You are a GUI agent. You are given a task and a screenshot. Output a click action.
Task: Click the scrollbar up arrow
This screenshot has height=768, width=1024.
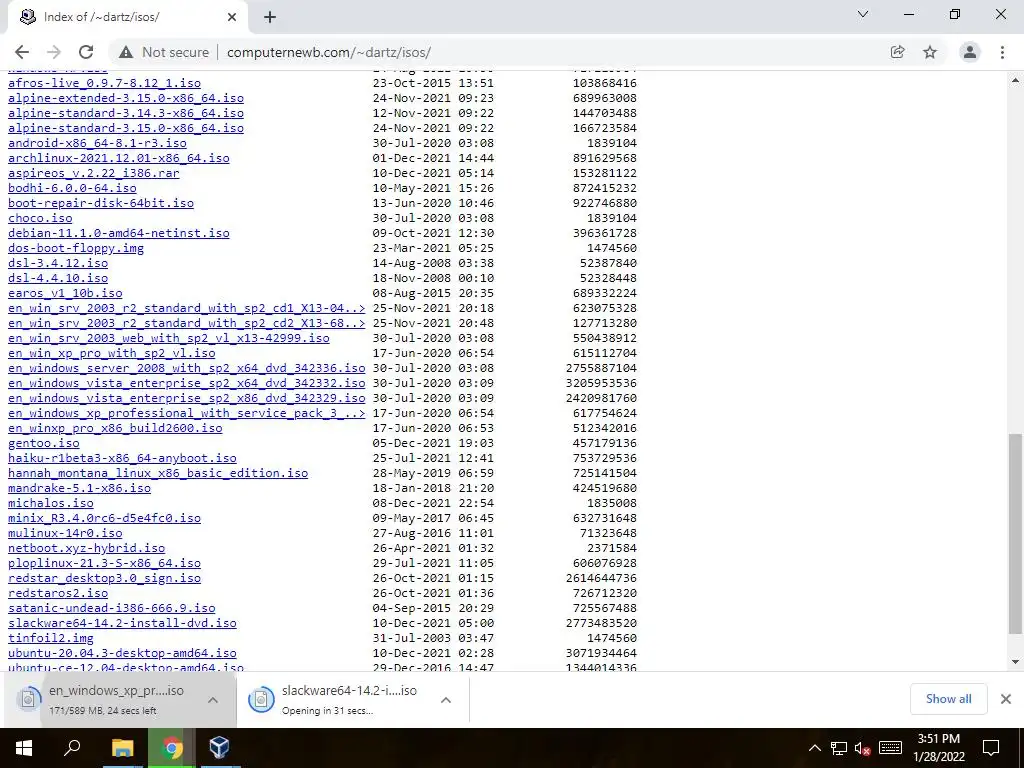[x=1016, y=80]
